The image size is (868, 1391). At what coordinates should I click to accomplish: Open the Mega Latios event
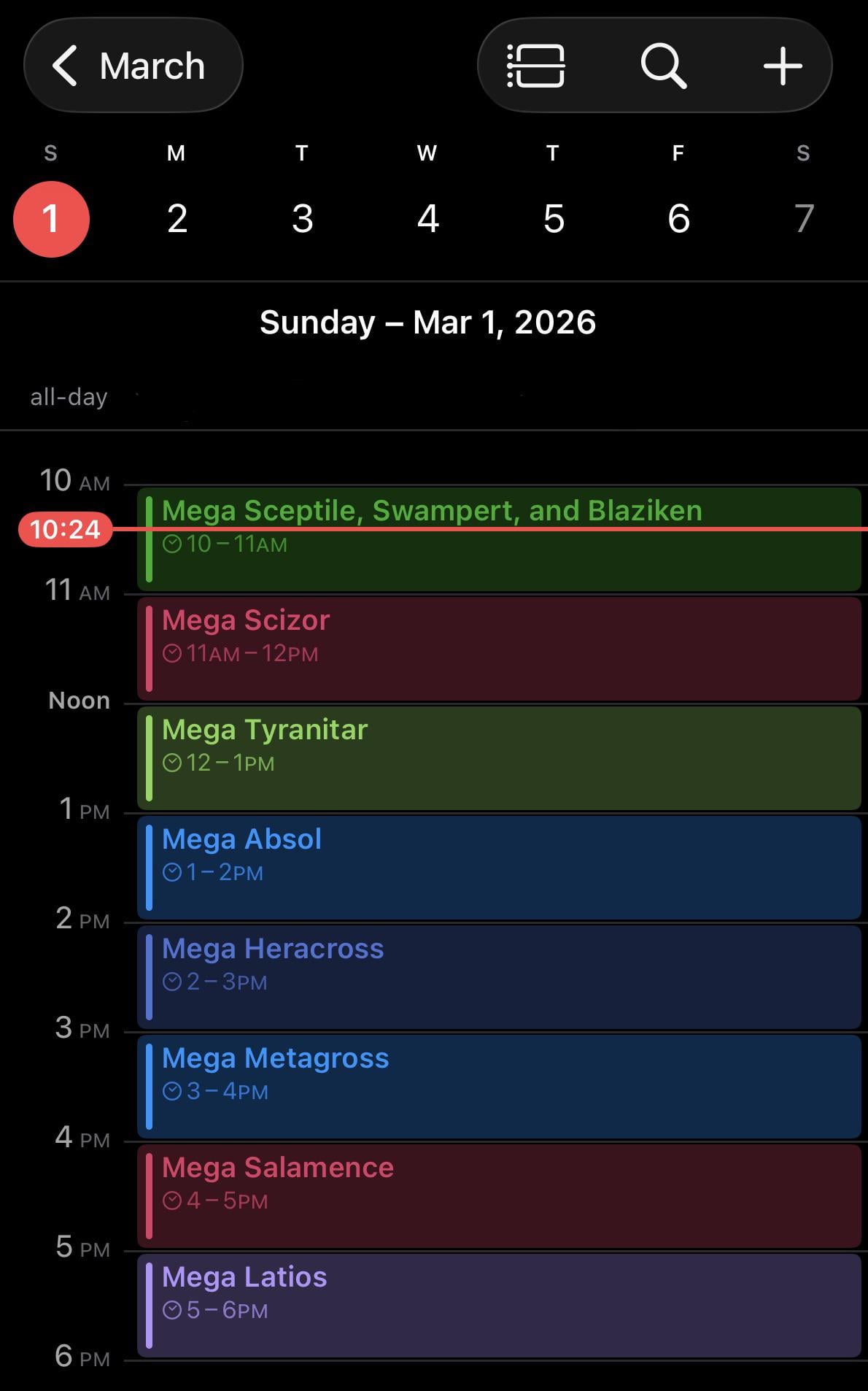click(499, 1306)
